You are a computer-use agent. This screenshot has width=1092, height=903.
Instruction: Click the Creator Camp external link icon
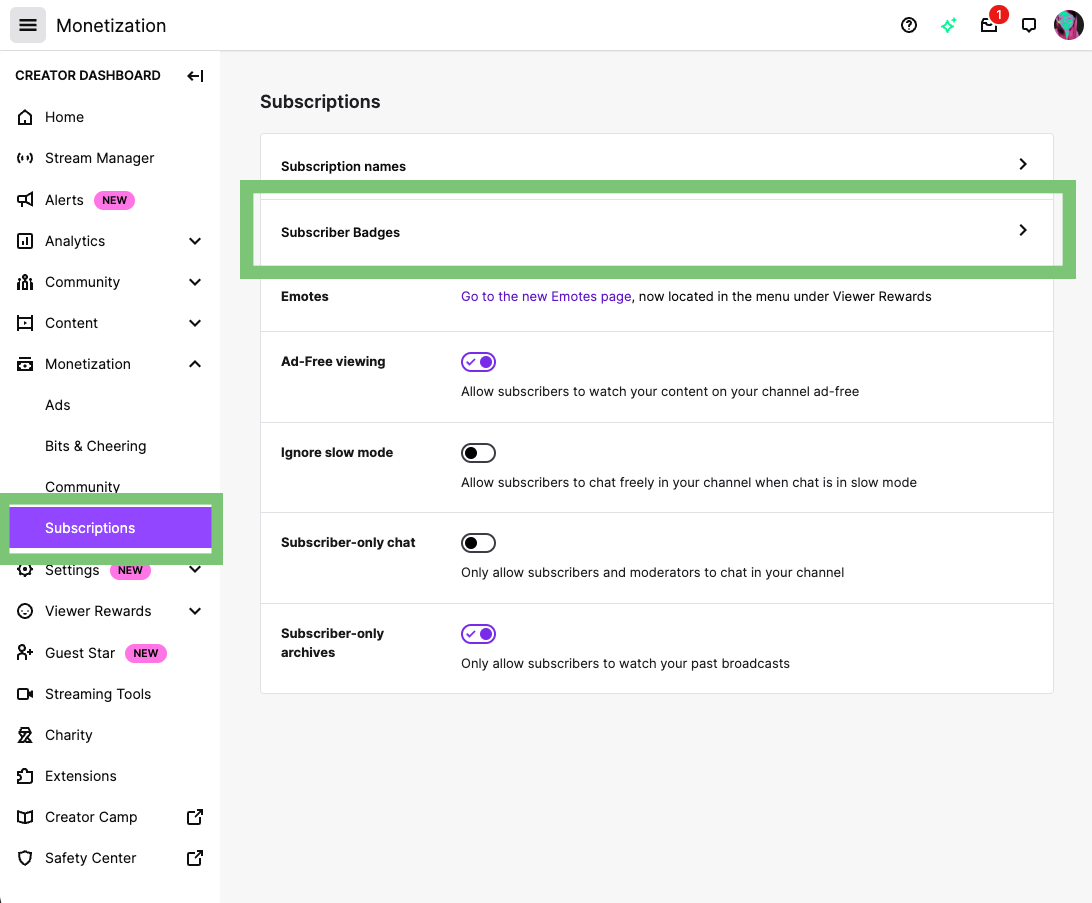coord(195,817)
